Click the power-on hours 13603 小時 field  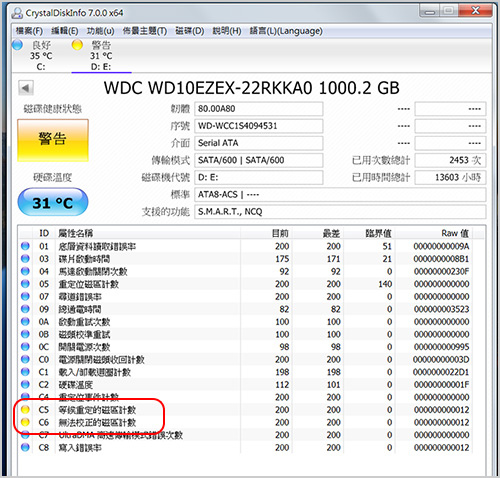point(450,177)
